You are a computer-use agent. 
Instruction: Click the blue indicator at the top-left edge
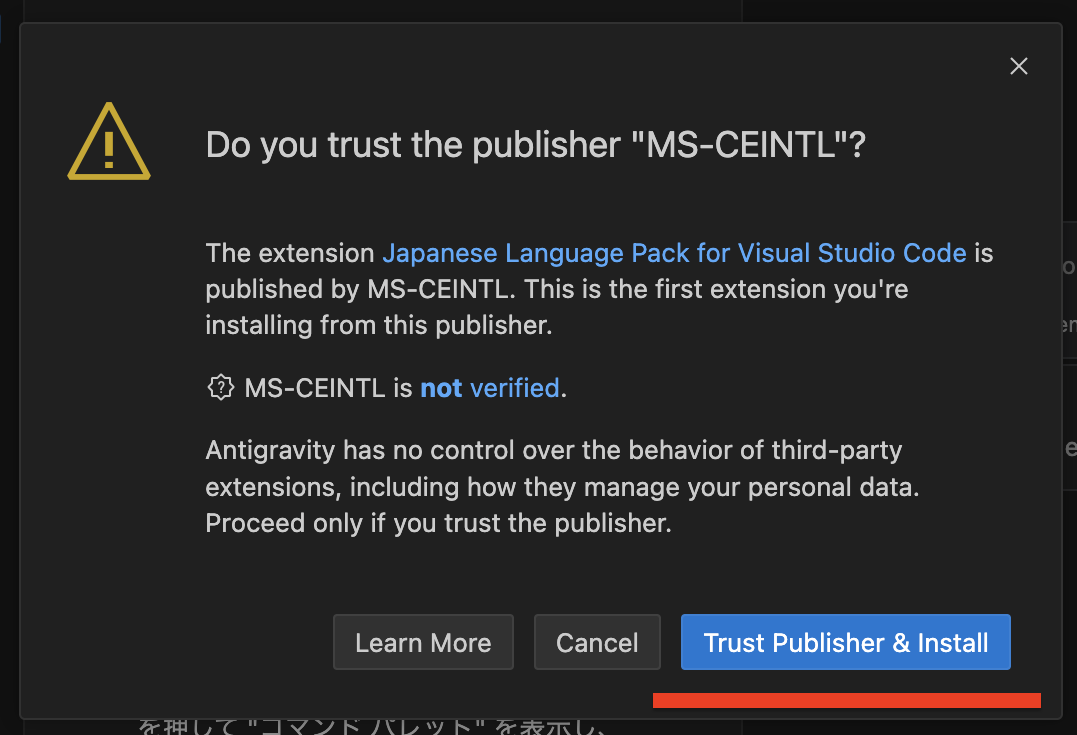pos(2,27)
